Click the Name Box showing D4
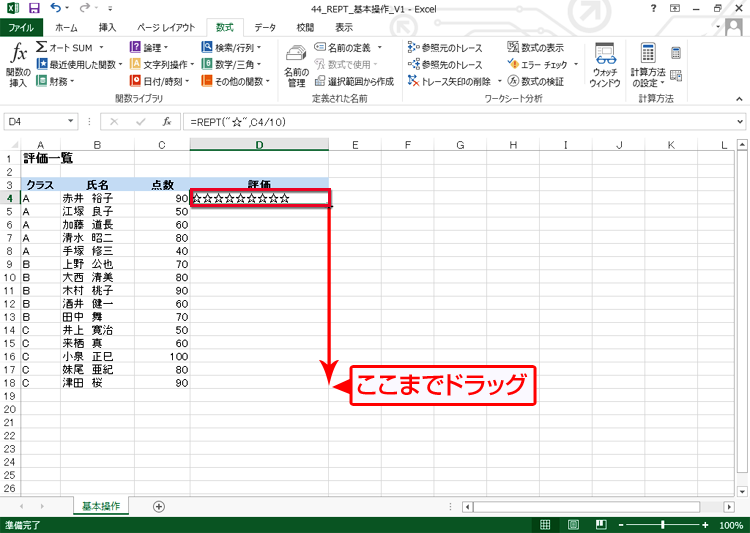750x533 pixels. pos(34,122)
